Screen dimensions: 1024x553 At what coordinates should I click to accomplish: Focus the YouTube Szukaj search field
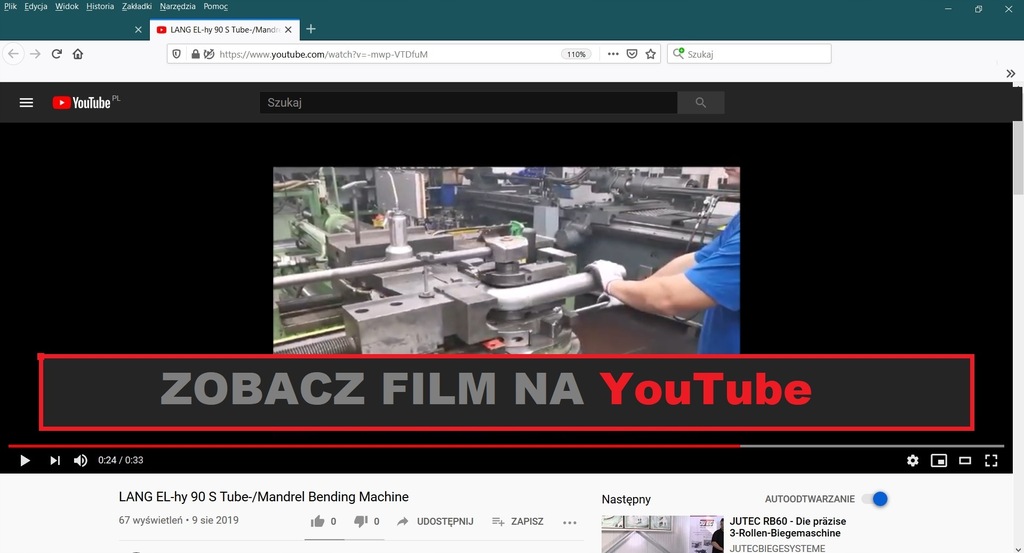[468, 103]
